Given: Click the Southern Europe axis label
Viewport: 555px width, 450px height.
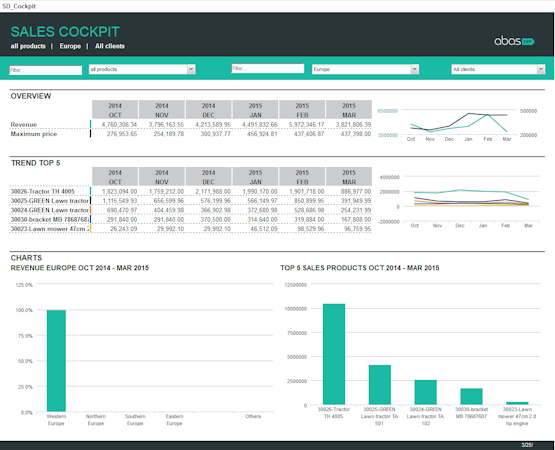Looking at the screenshot, I should (135, 420).
